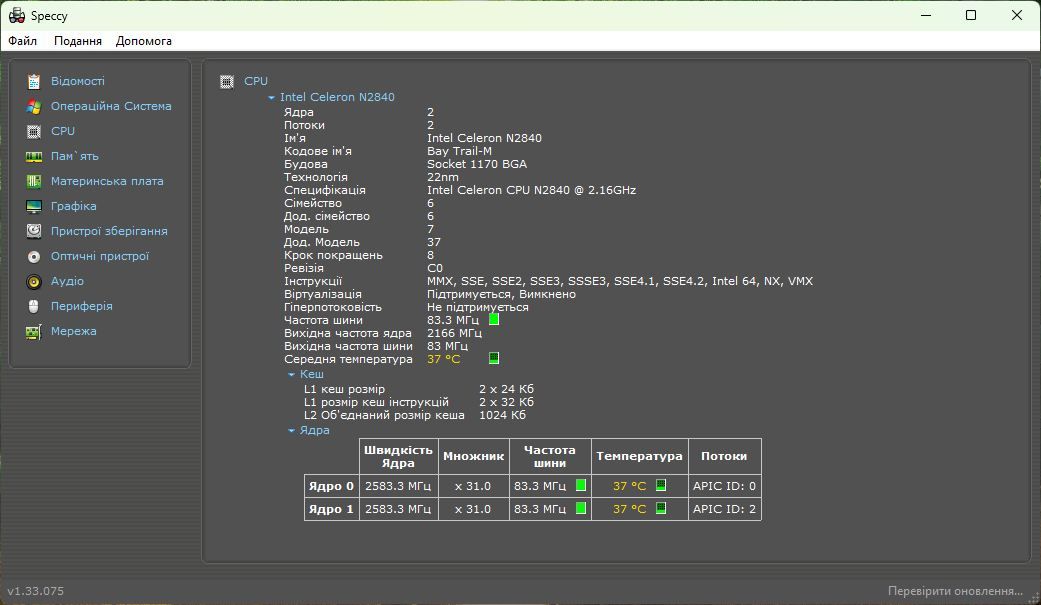Click the Відомості clipboard icon in sidebar
This screenshot has width=1041, height=605.
point(34,81)
